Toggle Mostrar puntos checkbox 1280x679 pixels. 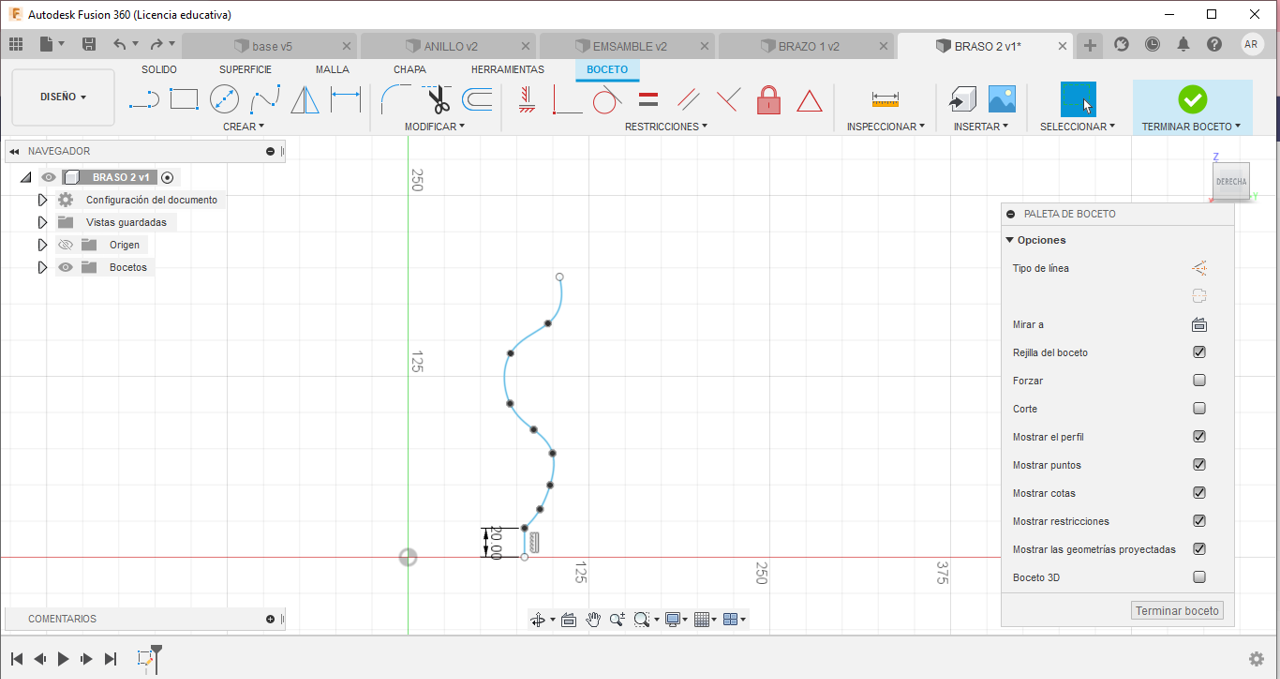pos(1199,464)
